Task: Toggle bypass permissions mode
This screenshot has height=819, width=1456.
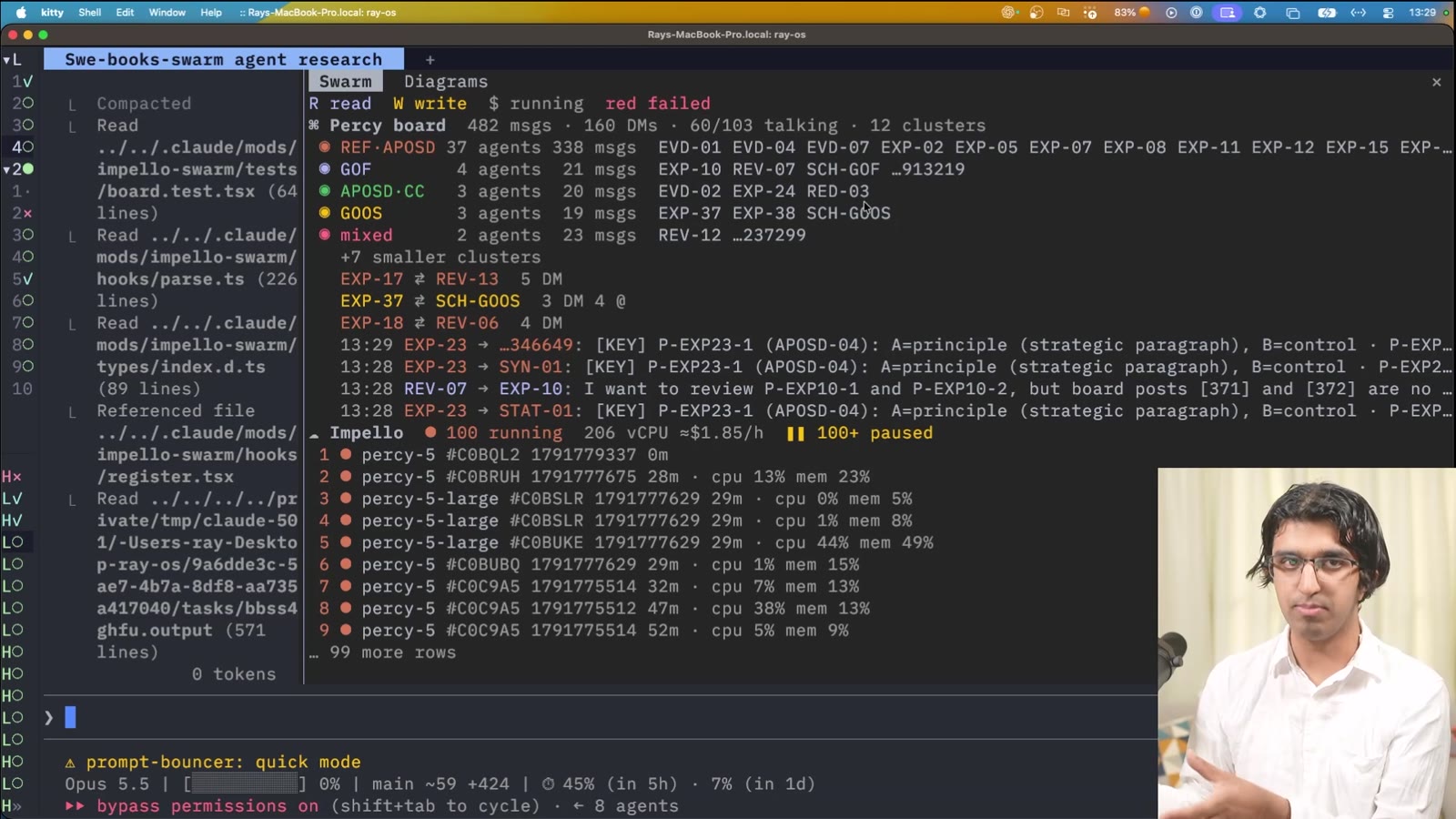Action: (207, 806)
